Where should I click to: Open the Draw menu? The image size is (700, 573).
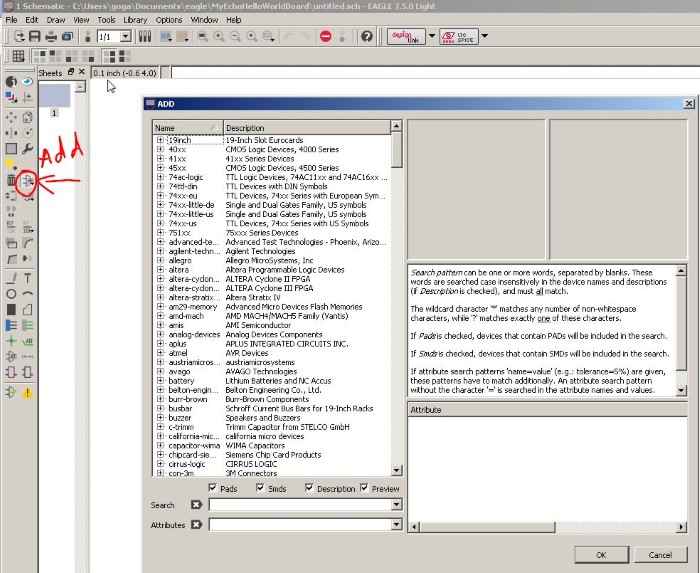point(56,20)
